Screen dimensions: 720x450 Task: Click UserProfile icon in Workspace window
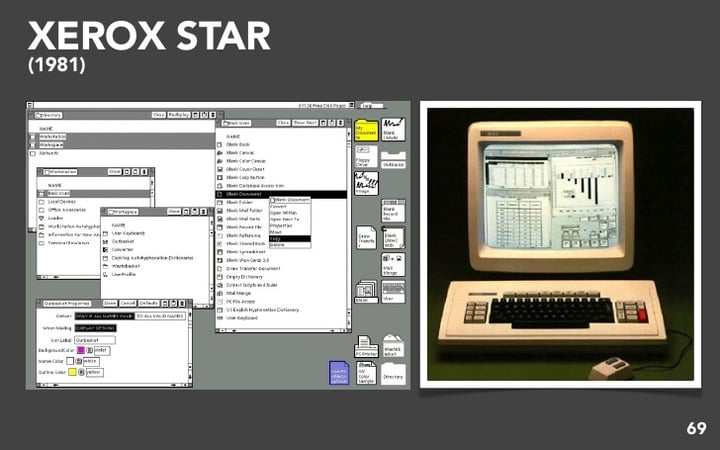coord(105,274)
